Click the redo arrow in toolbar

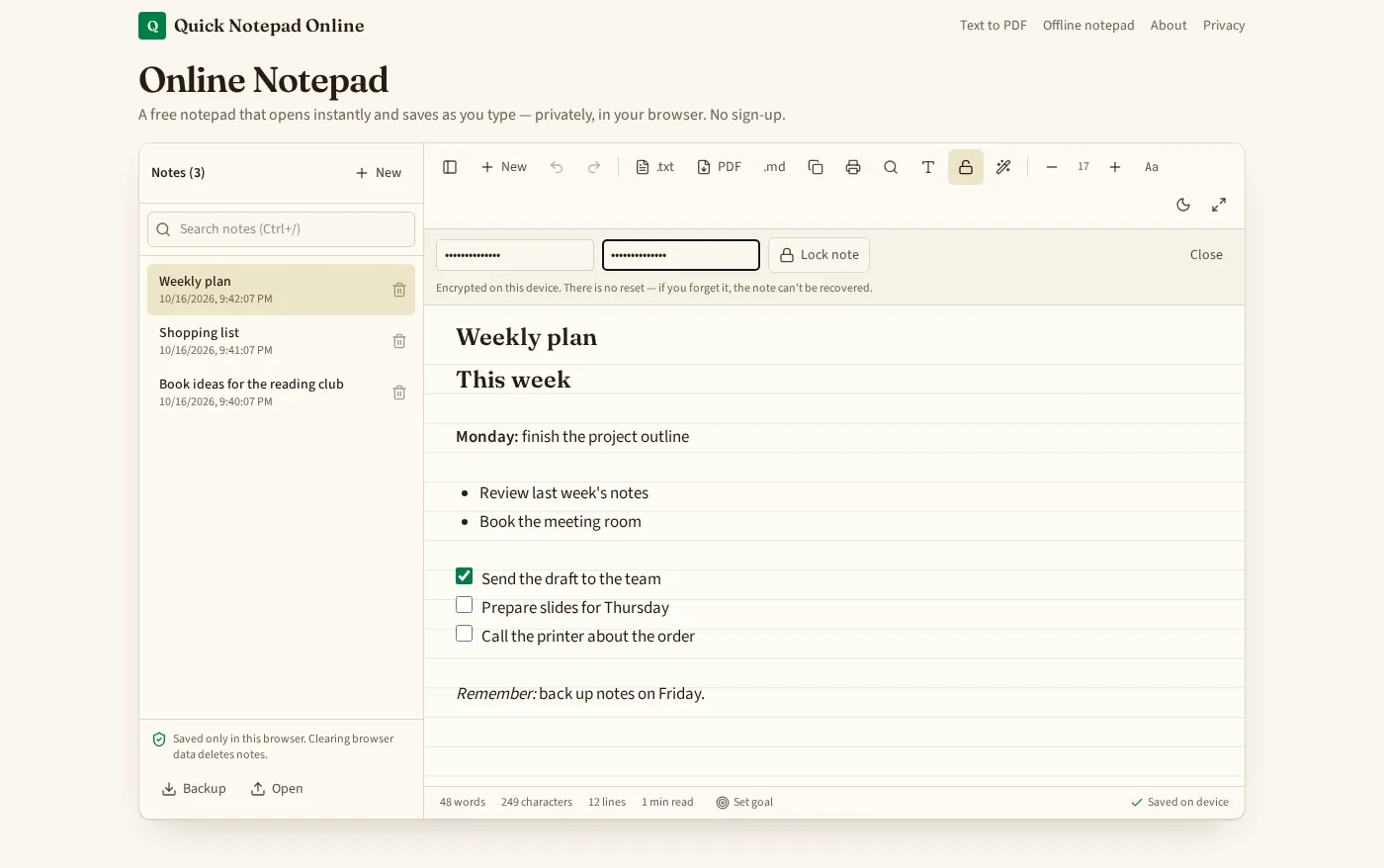594,167
